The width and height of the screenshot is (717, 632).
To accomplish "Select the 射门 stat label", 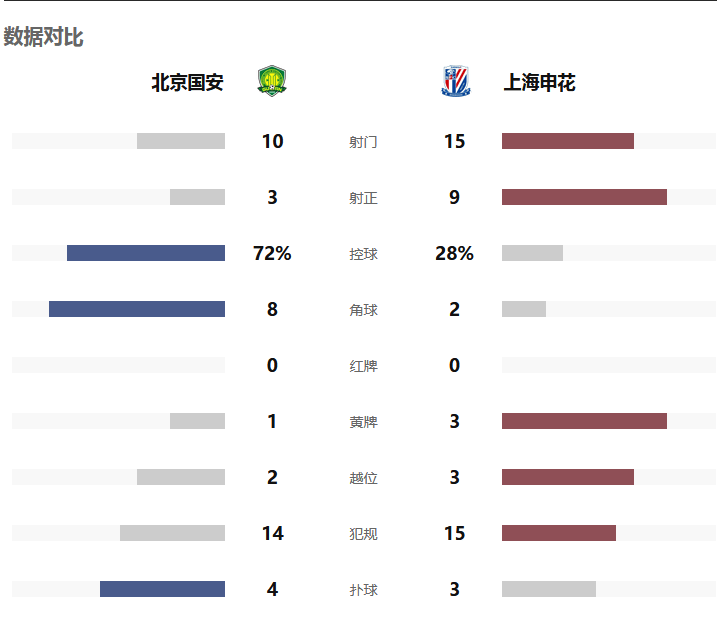I will tap(364, 142).
